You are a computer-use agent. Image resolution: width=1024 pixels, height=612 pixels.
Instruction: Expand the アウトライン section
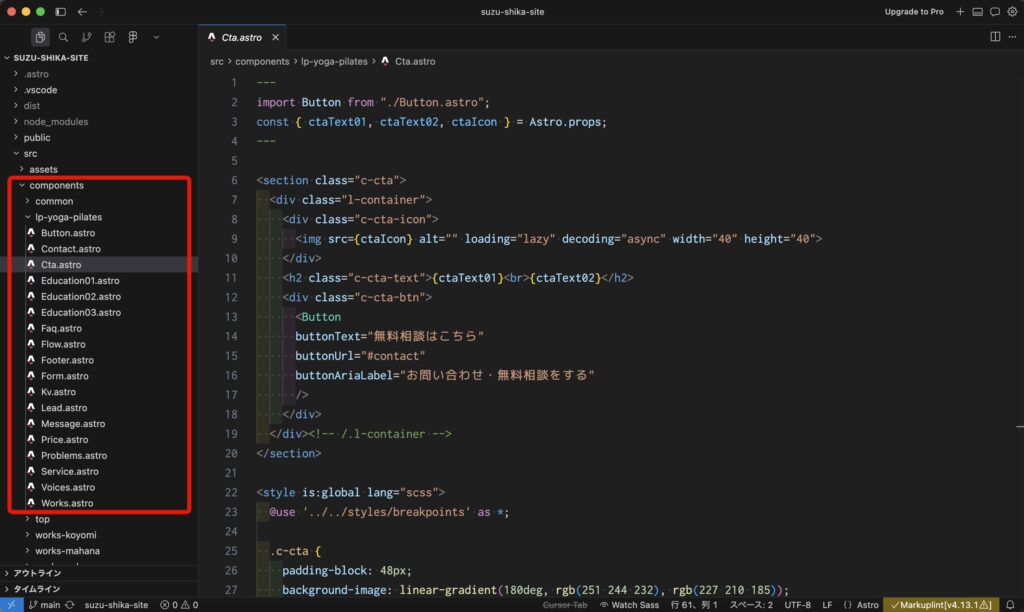37,573
